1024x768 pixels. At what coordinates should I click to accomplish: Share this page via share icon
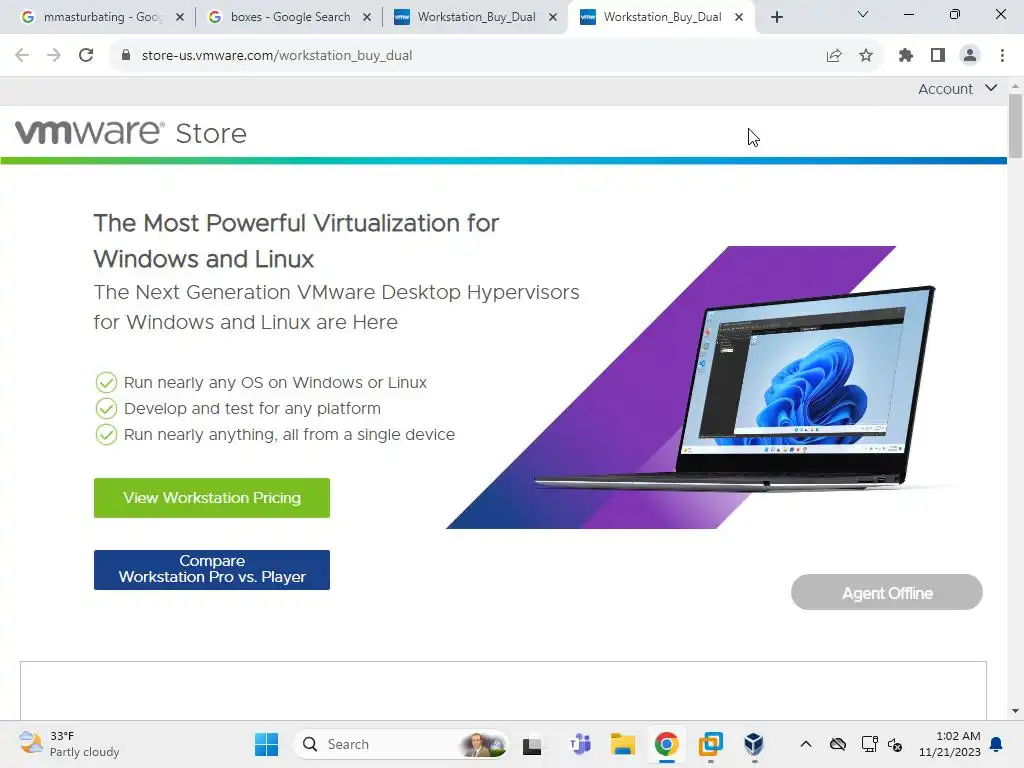pyautogui.click(x=834, y=56)
